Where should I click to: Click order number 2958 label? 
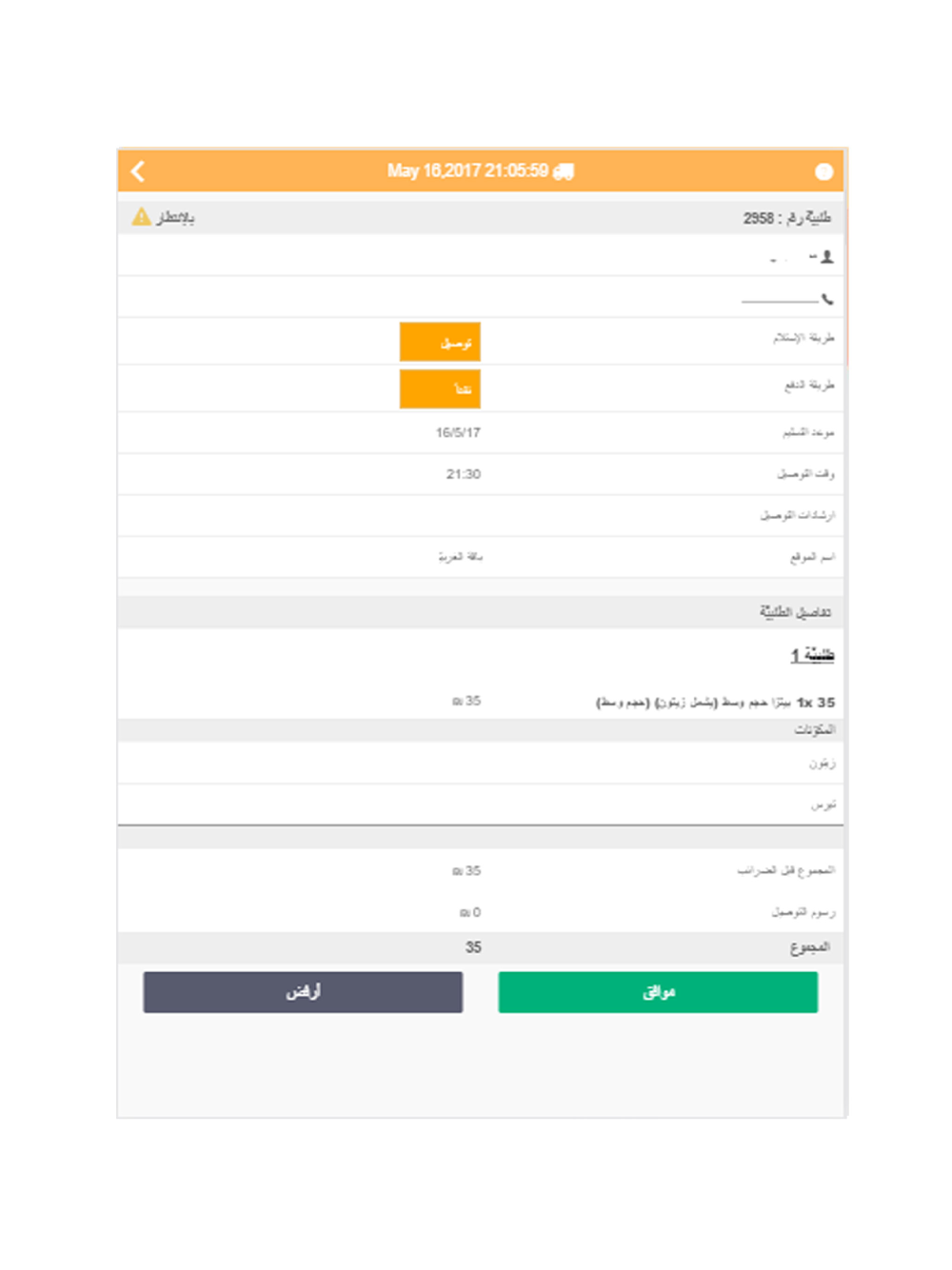pyautogui.click(x=786, y=218)
